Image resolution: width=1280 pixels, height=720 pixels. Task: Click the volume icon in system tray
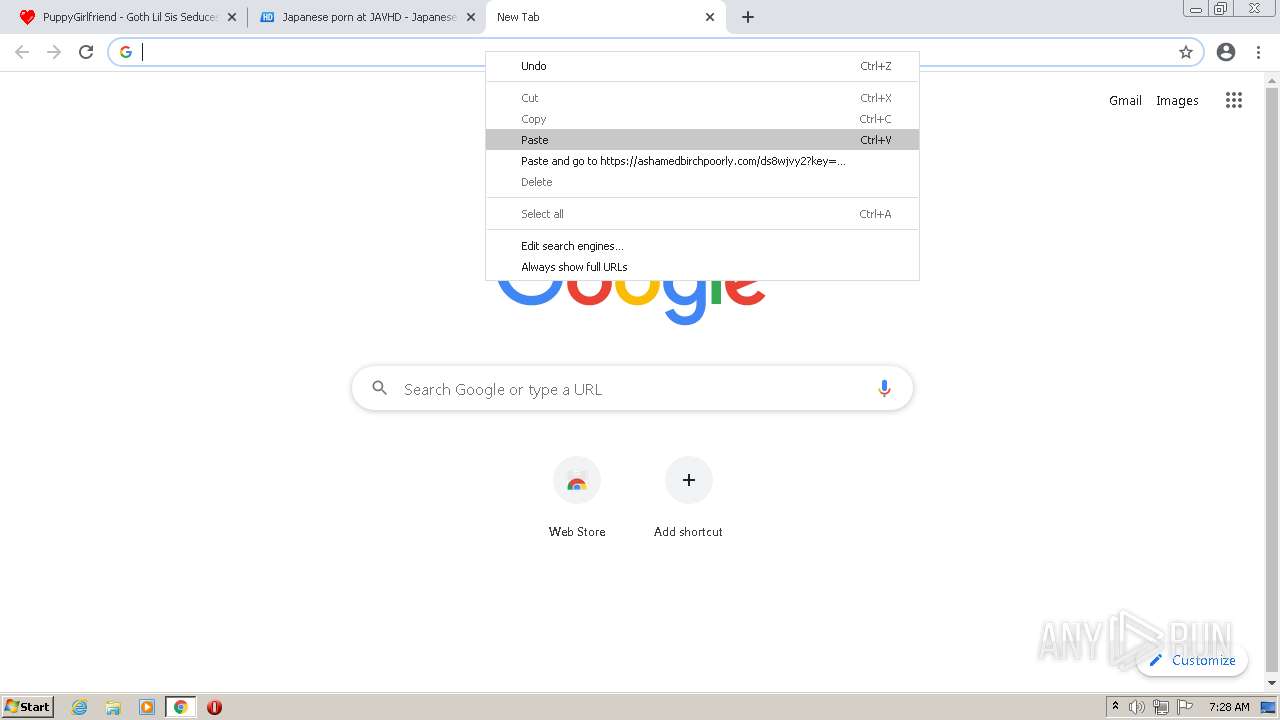click(1137, 707)
